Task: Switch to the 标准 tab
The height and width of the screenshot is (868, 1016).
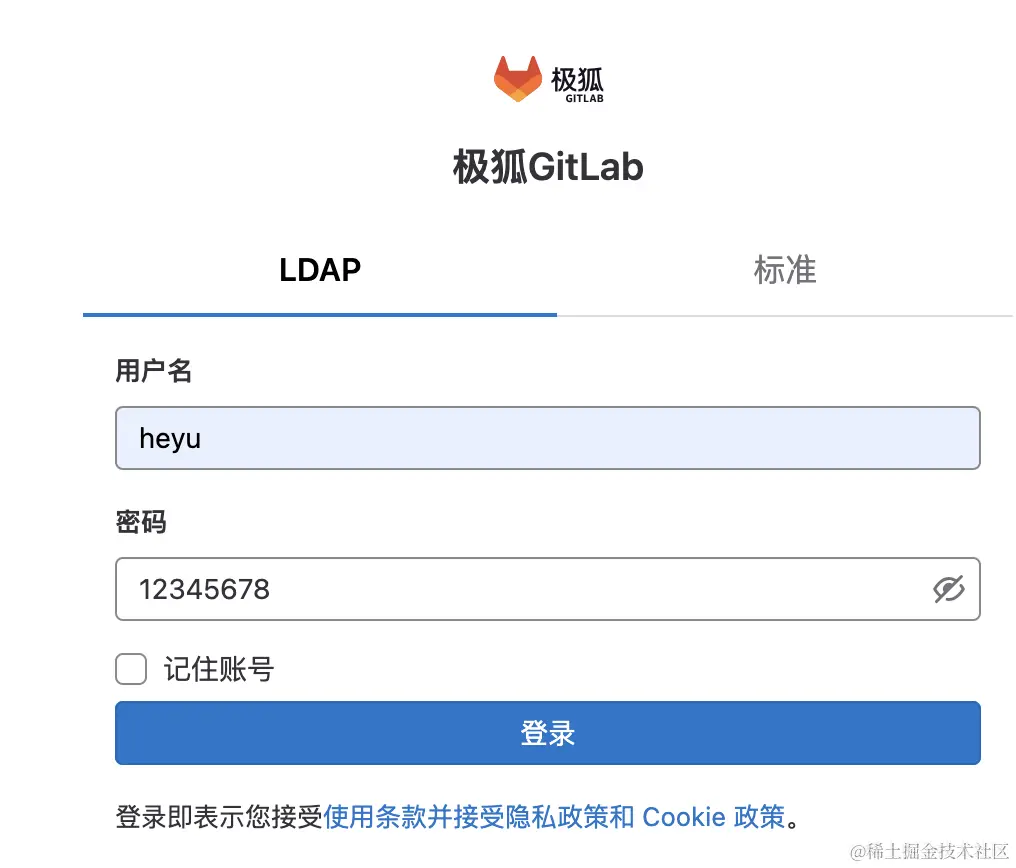Action: pyautogui.click(x=785, y=270)
